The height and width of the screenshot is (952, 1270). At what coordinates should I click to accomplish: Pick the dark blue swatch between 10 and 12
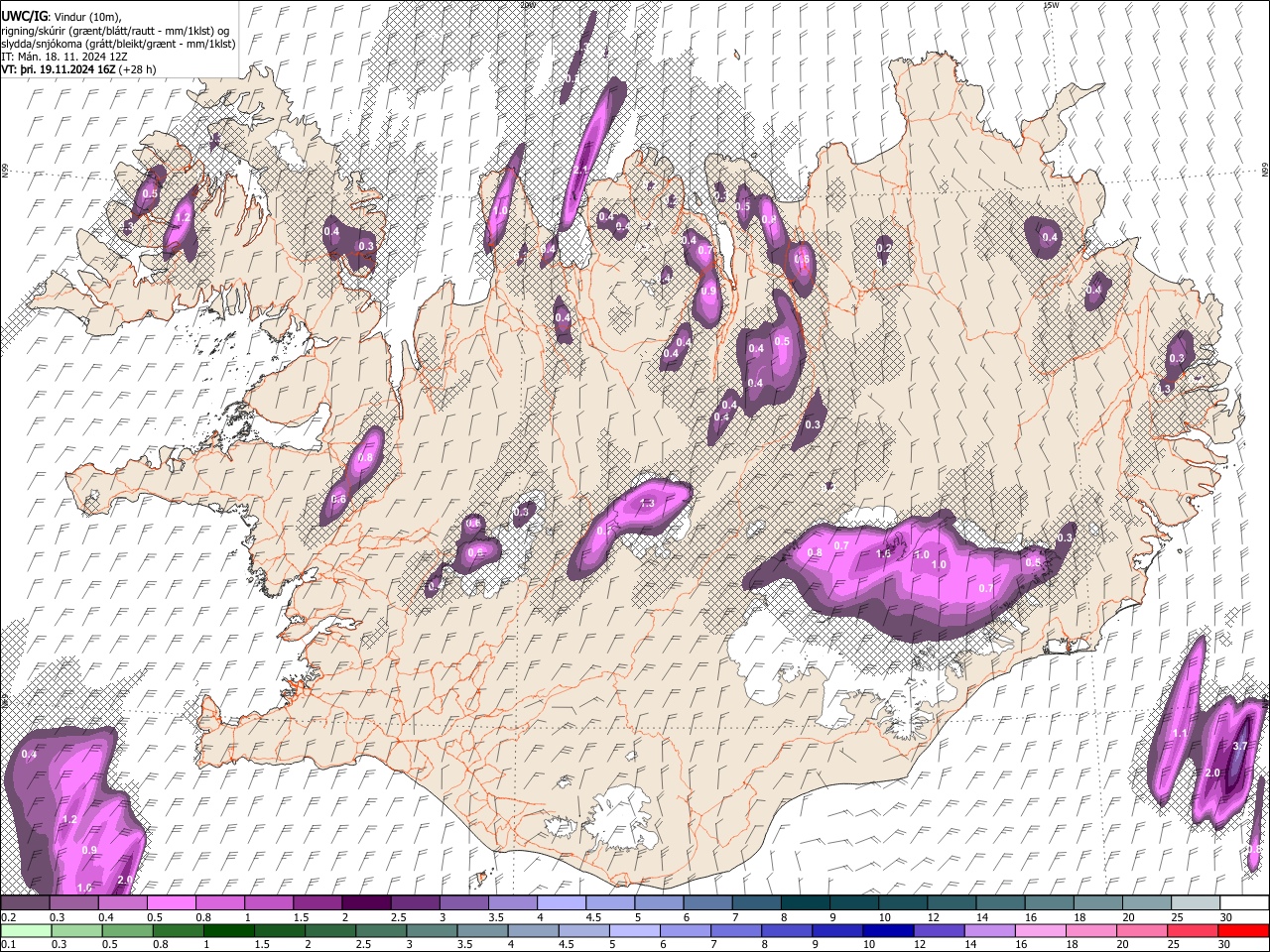[x=886, y=930]
